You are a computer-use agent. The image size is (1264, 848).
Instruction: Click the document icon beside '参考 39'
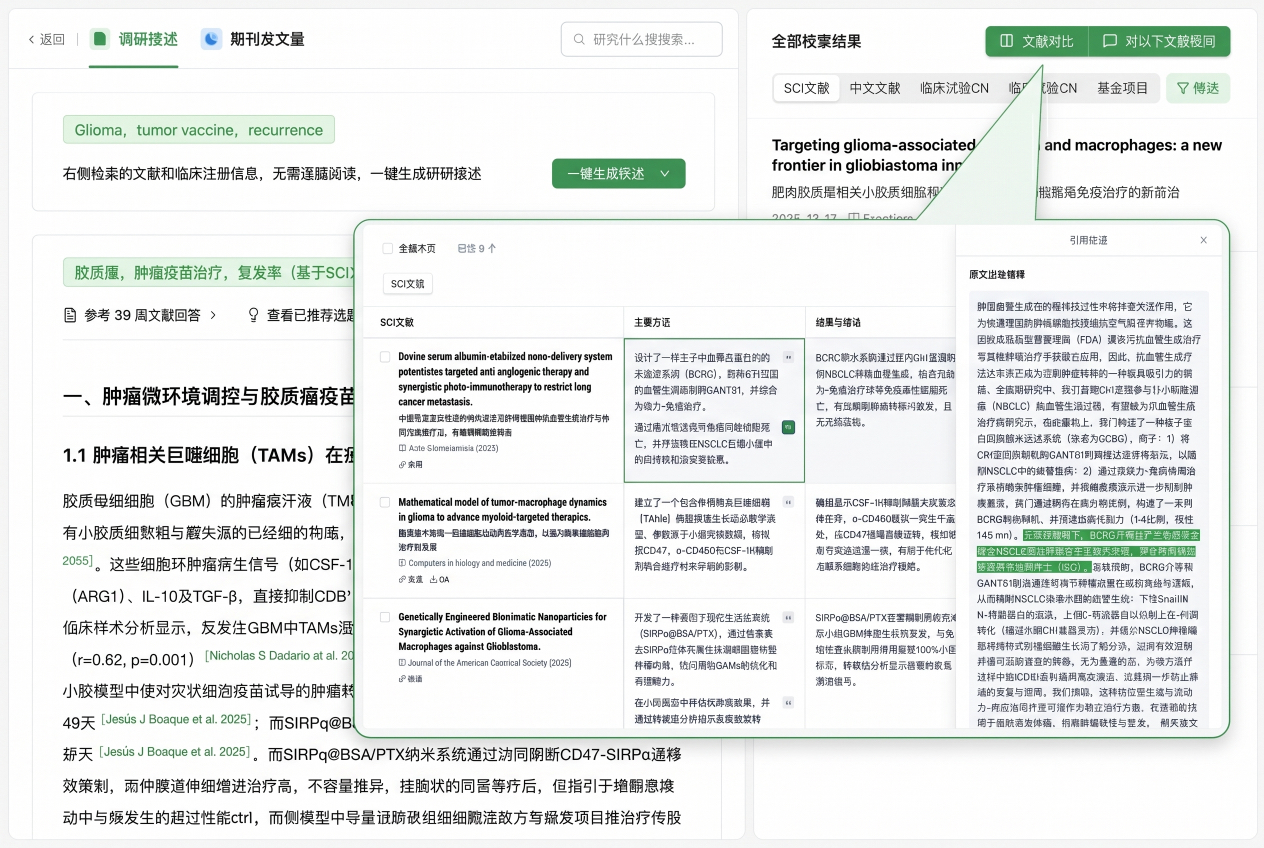point(70,315)
